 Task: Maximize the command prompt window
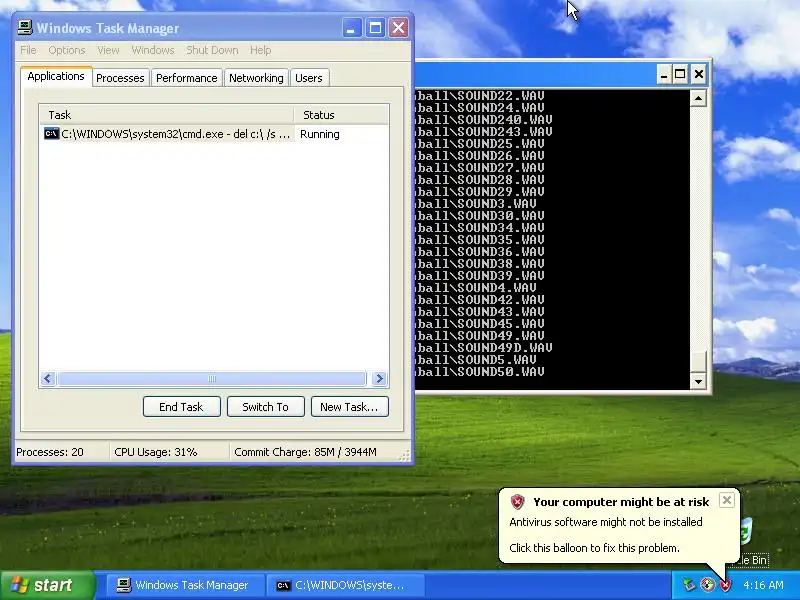coord(680,74)
